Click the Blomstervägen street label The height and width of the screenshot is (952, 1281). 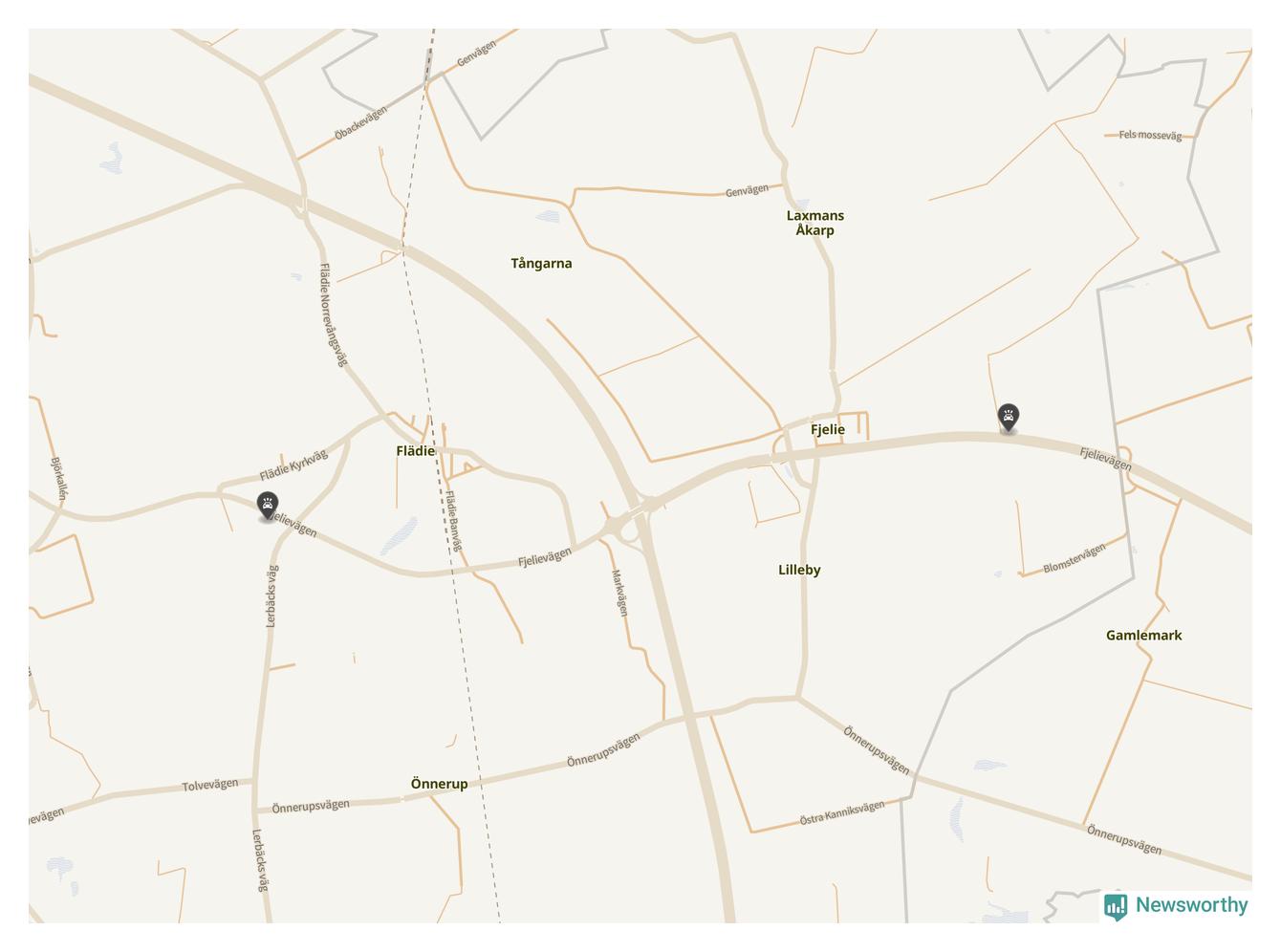(1075, 557)
